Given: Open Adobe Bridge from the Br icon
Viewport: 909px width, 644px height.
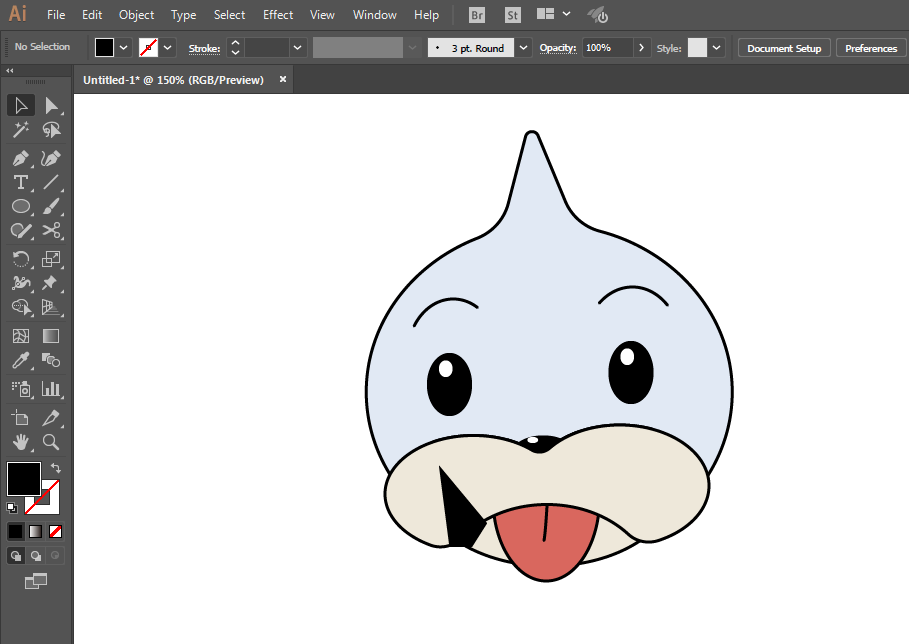Looking at the screenshot, I should [479, 15].
